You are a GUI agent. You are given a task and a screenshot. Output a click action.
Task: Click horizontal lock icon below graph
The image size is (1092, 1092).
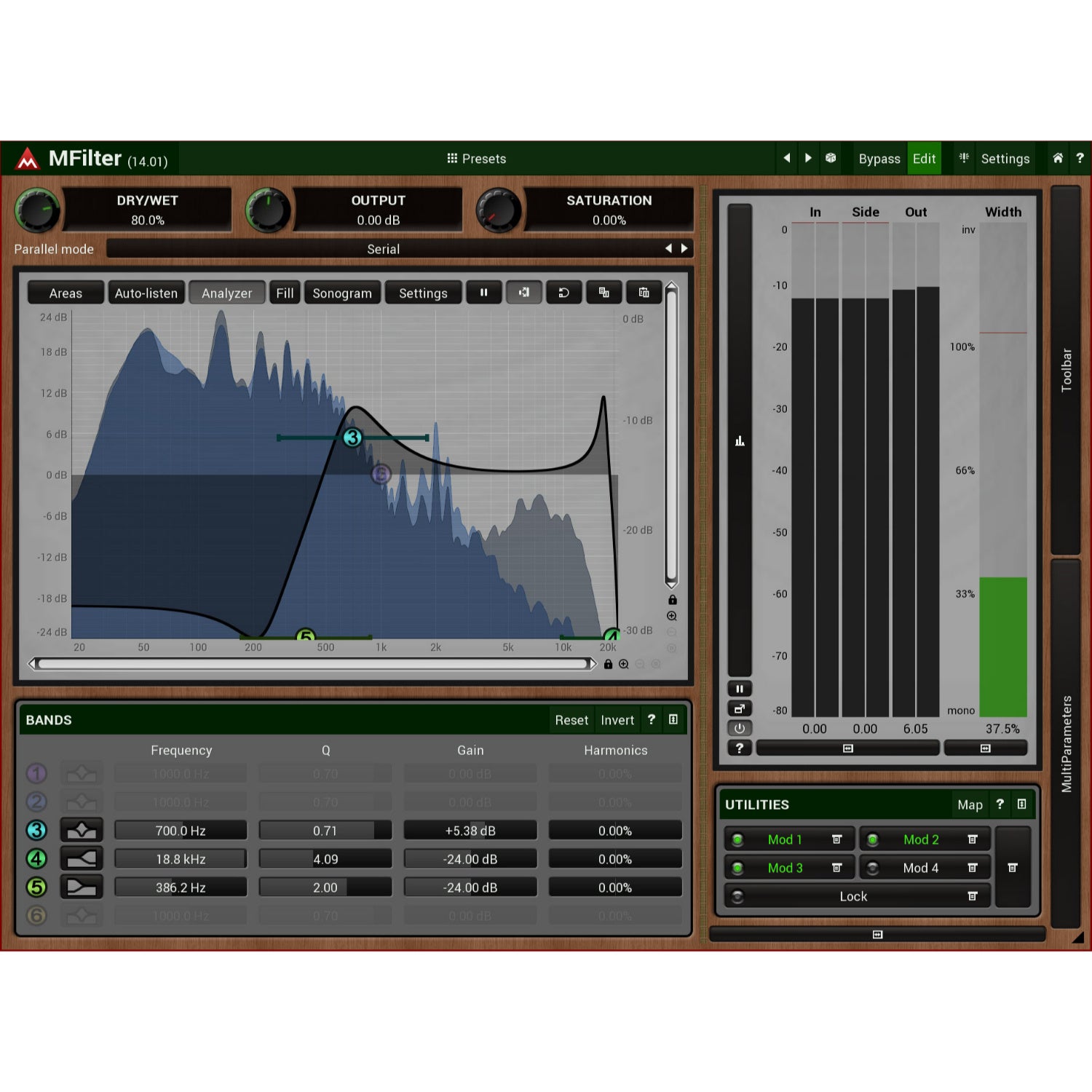tap(608, 664)
